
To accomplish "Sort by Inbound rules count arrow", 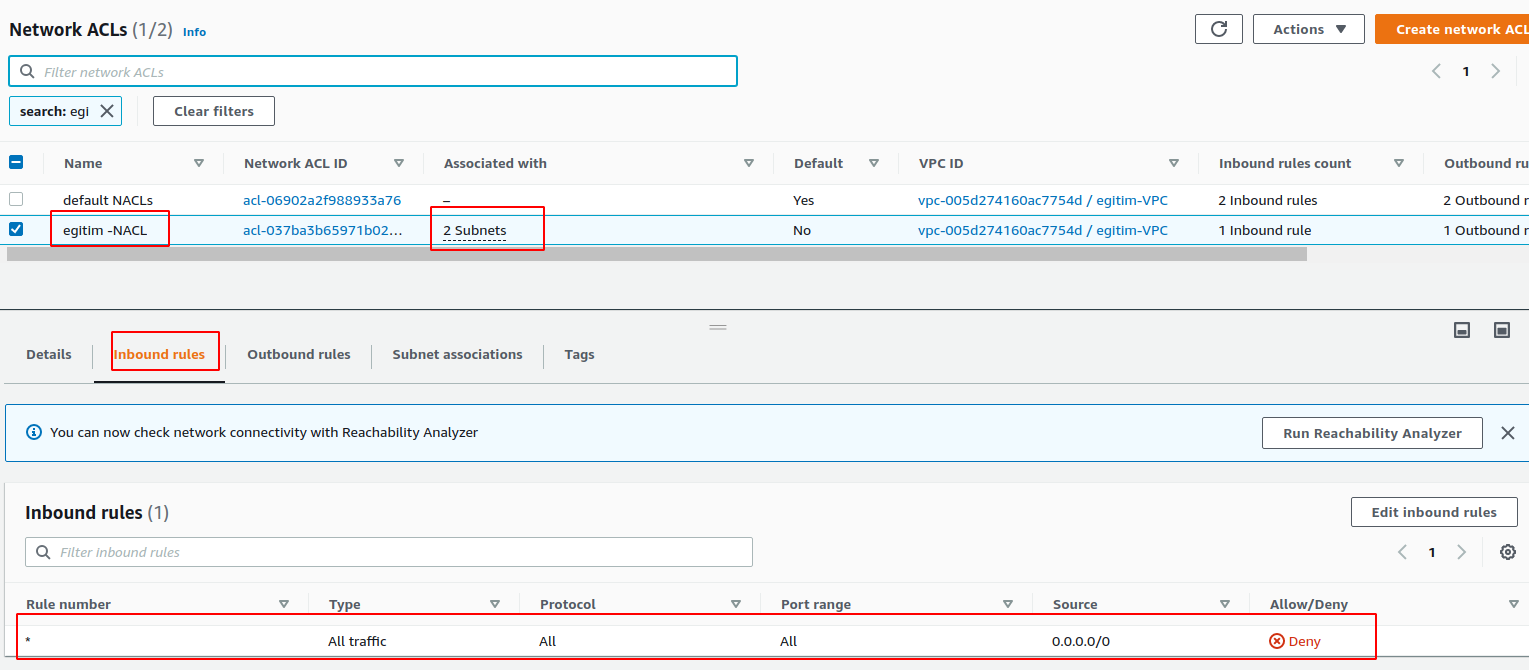I will [1399, 163].
